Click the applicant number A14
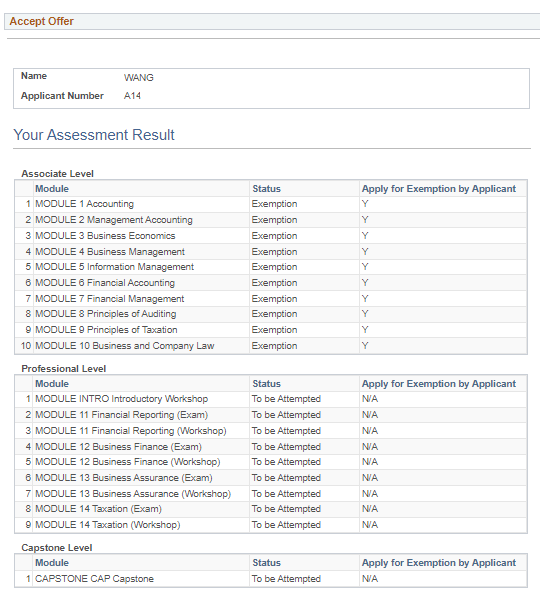 pos(132,96)
